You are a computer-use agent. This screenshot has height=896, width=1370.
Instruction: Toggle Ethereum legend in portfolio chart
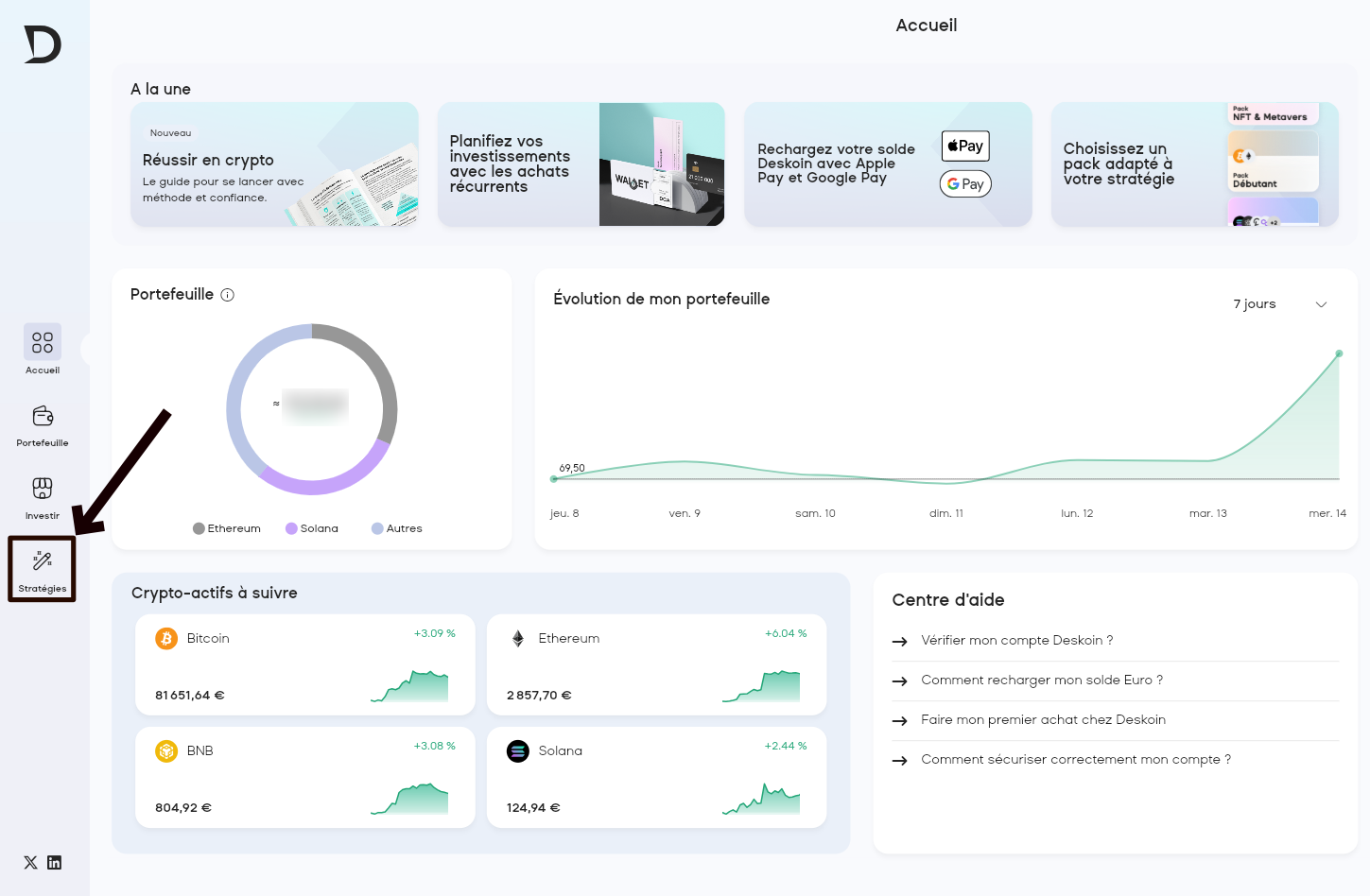pos(227,528)
